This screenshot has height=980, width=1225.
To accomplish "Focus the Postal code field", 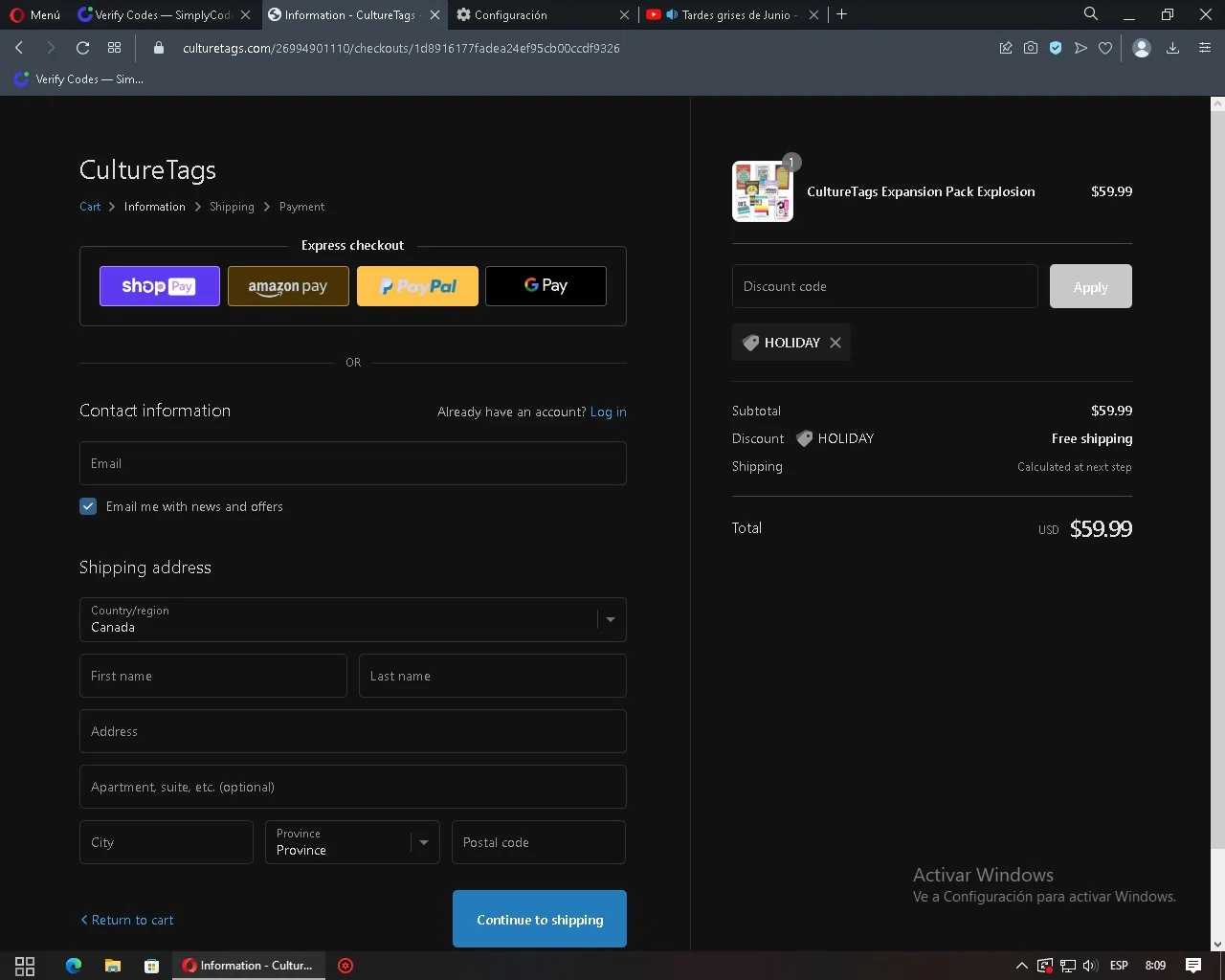I will click(539, 842).
